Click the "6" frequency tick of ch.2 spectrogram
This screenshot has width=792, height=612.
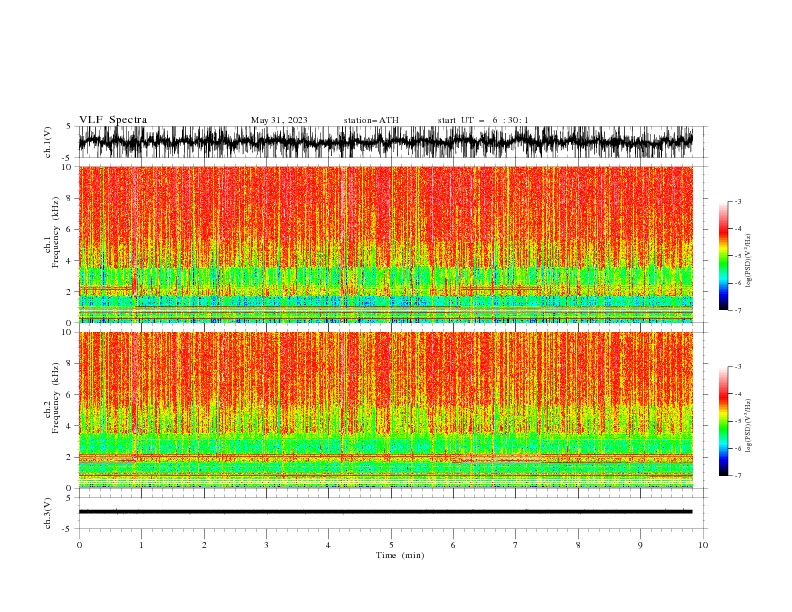click(69, 394)
